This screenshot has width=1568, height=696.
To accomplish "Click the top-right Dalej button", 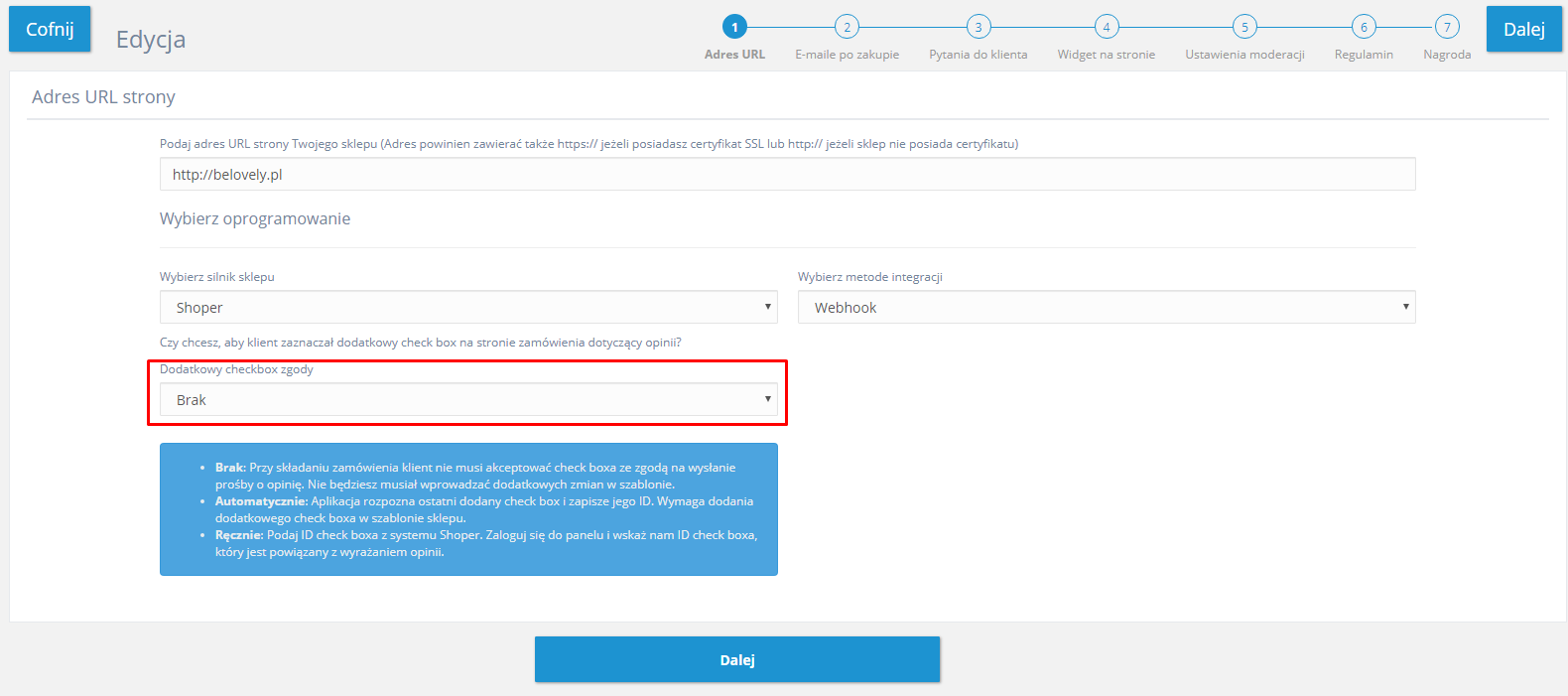I will coord(1523,29).
